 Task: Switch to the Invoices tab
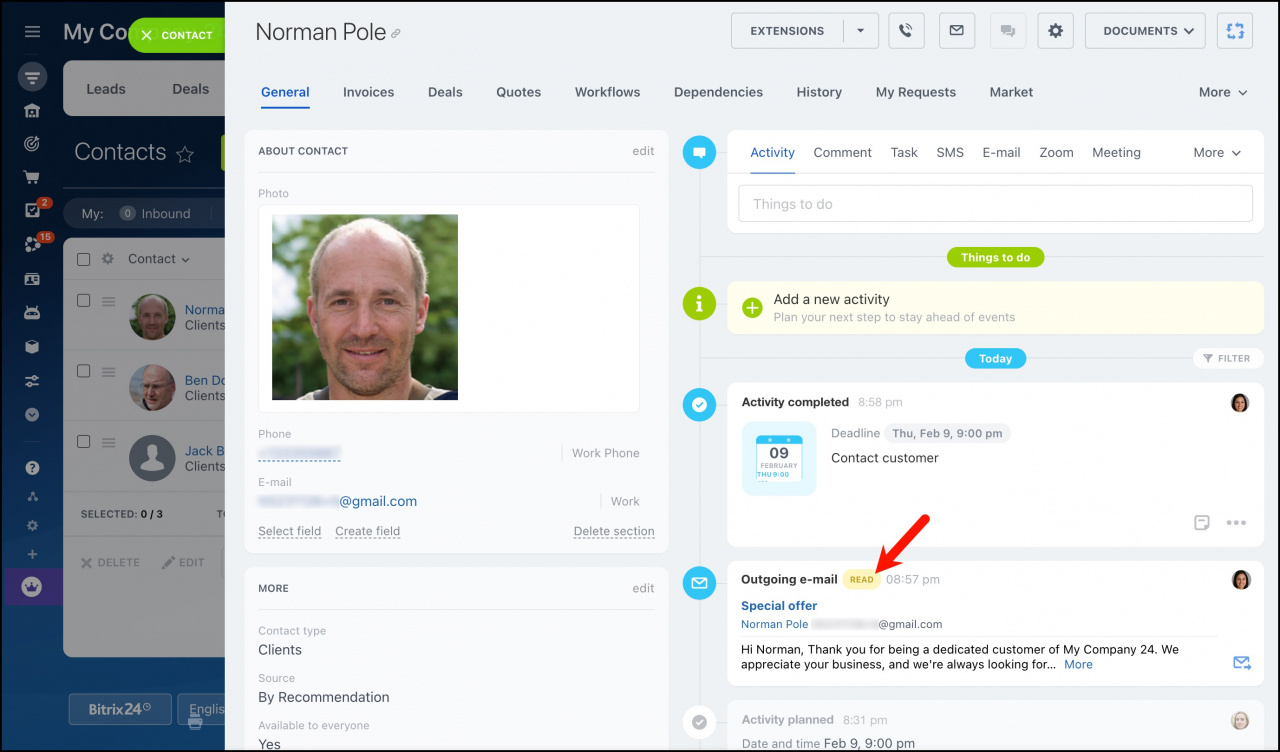pos(368,92)
